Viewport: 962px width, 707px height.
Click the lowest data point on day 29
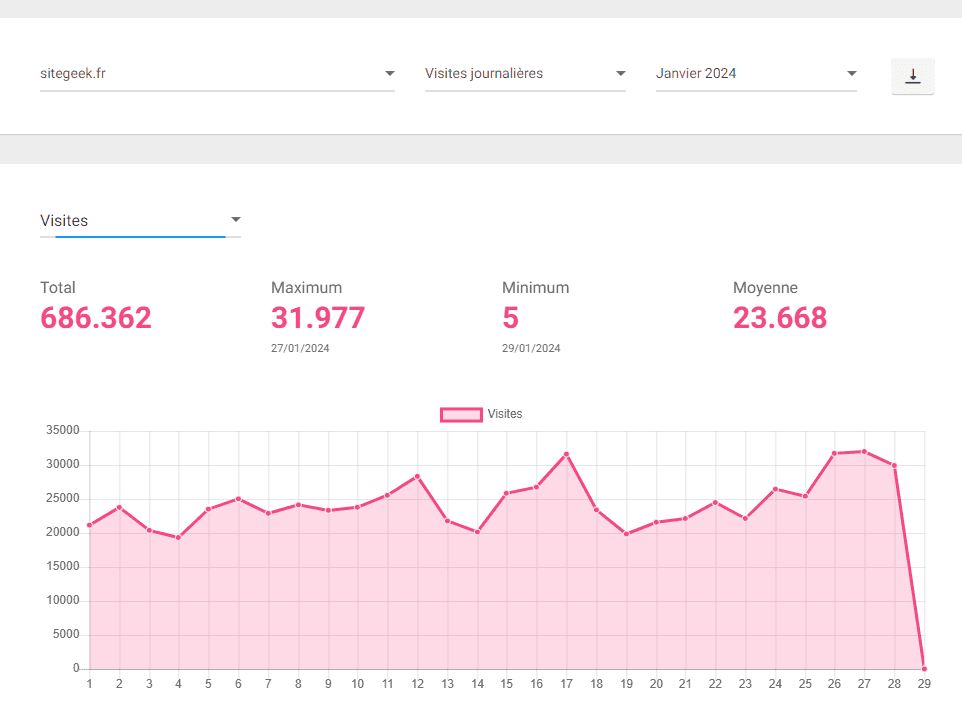(x=924, y=669)
